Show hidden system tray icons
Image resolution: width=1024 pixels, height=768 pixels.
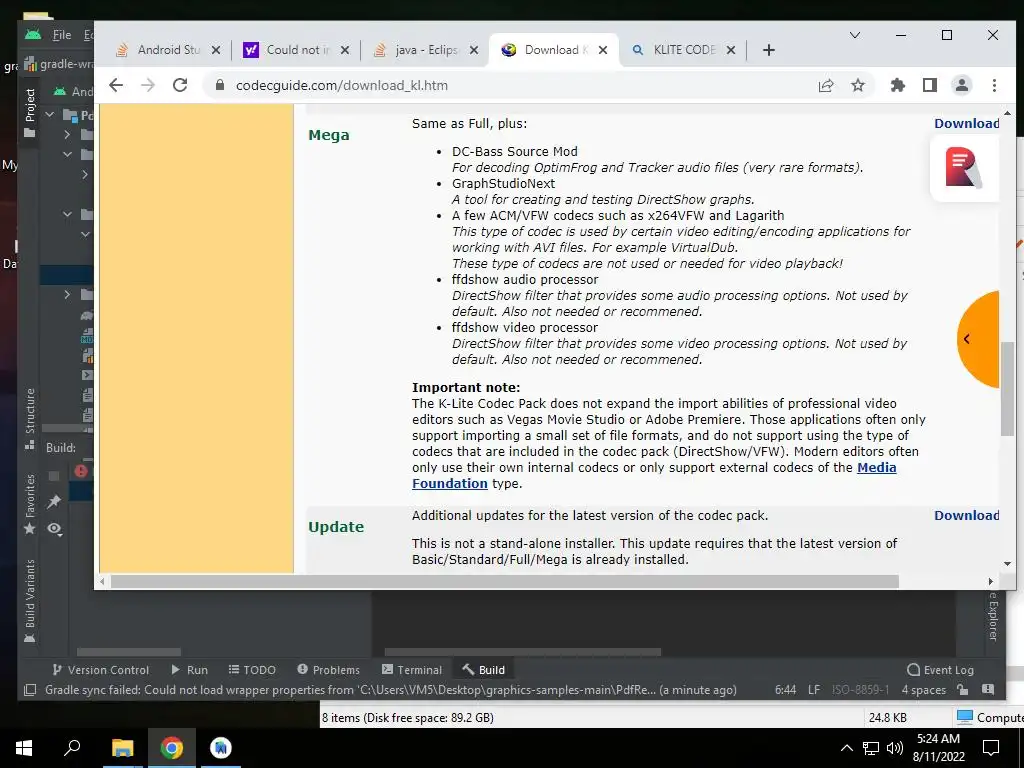pos(846,748)
